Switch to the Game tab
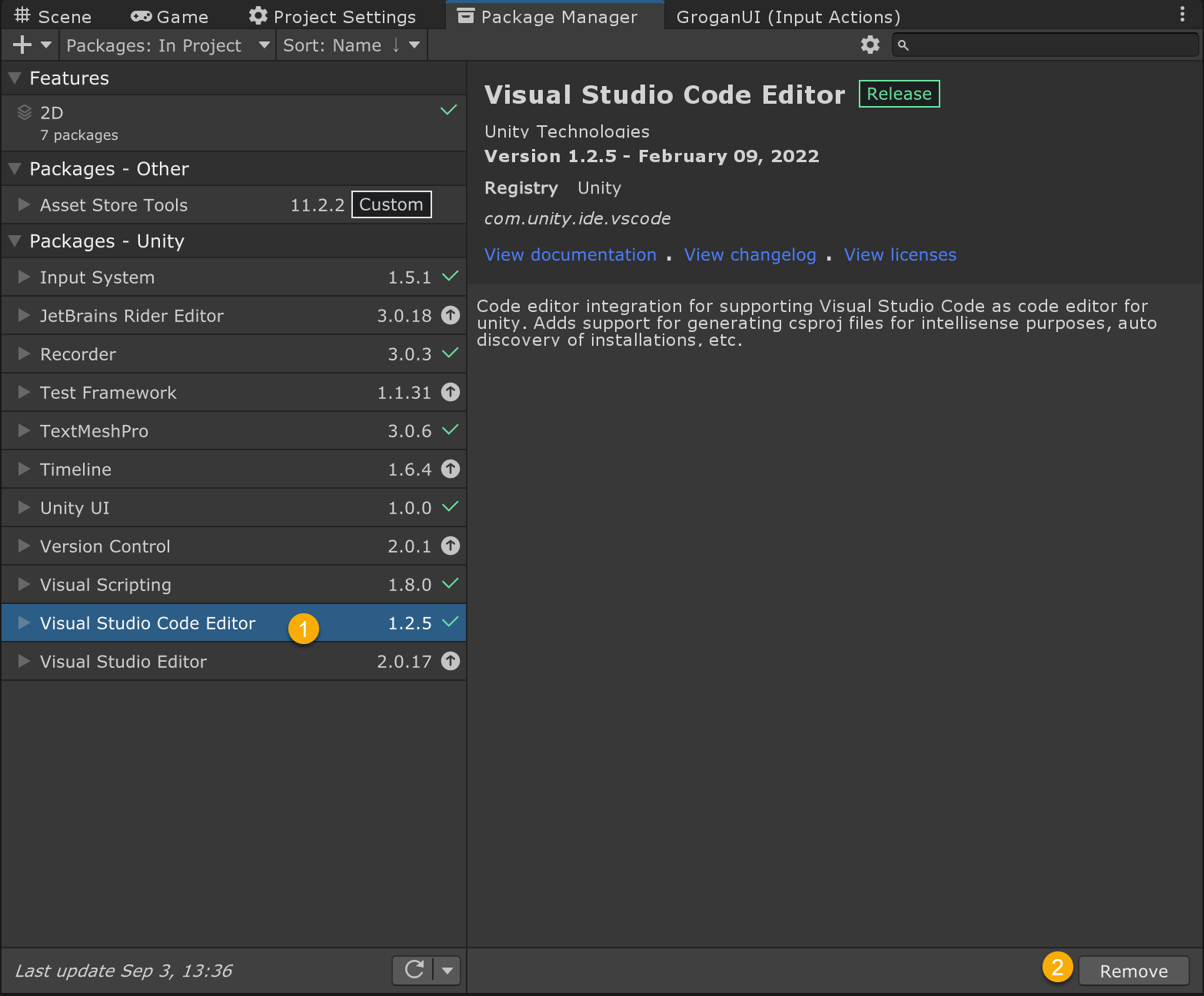 tap(170, 16)
